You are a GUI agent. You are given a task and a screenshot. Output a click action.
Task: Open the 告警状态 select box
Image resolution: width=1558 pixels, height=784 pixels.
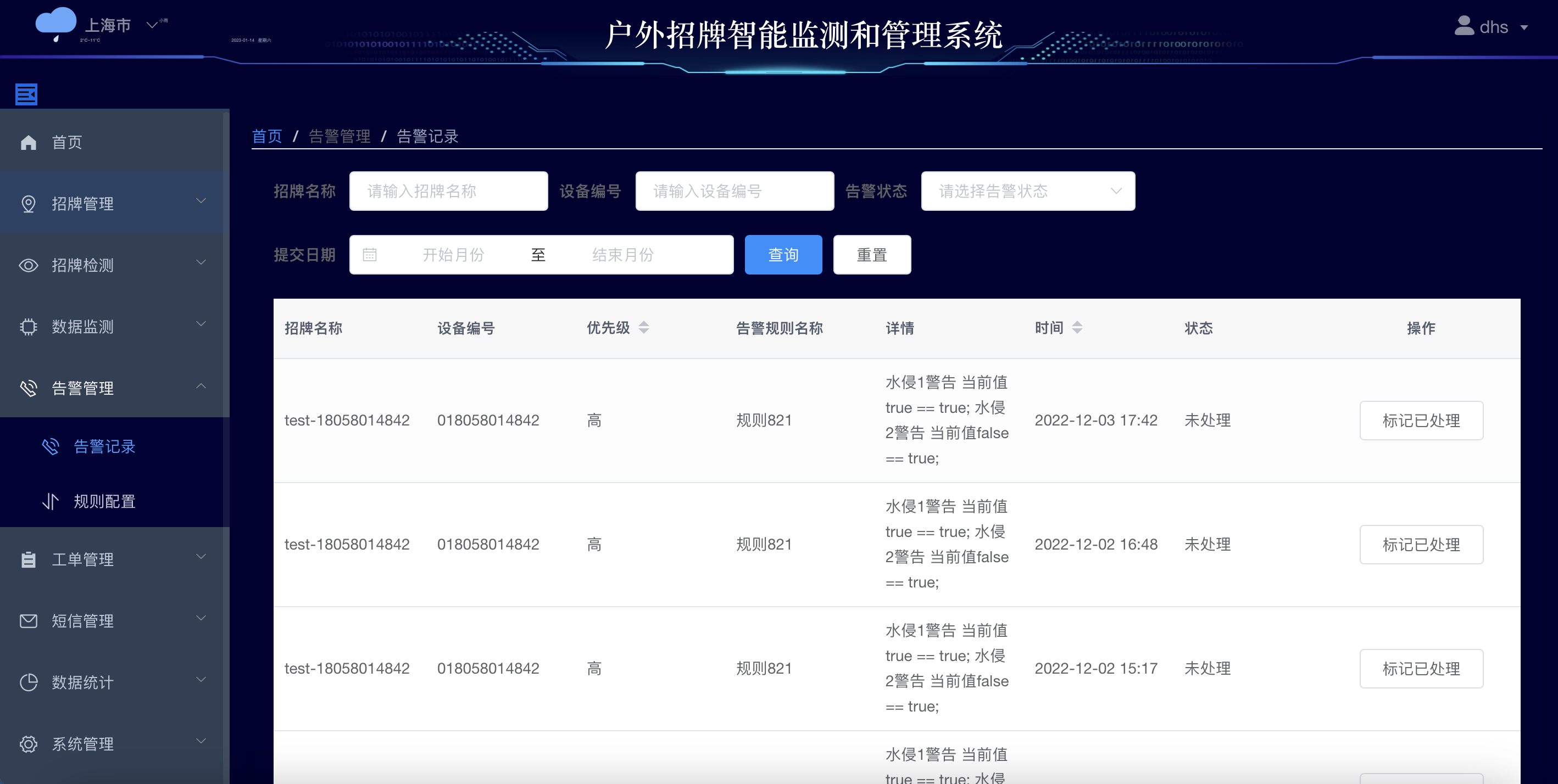1027,191
